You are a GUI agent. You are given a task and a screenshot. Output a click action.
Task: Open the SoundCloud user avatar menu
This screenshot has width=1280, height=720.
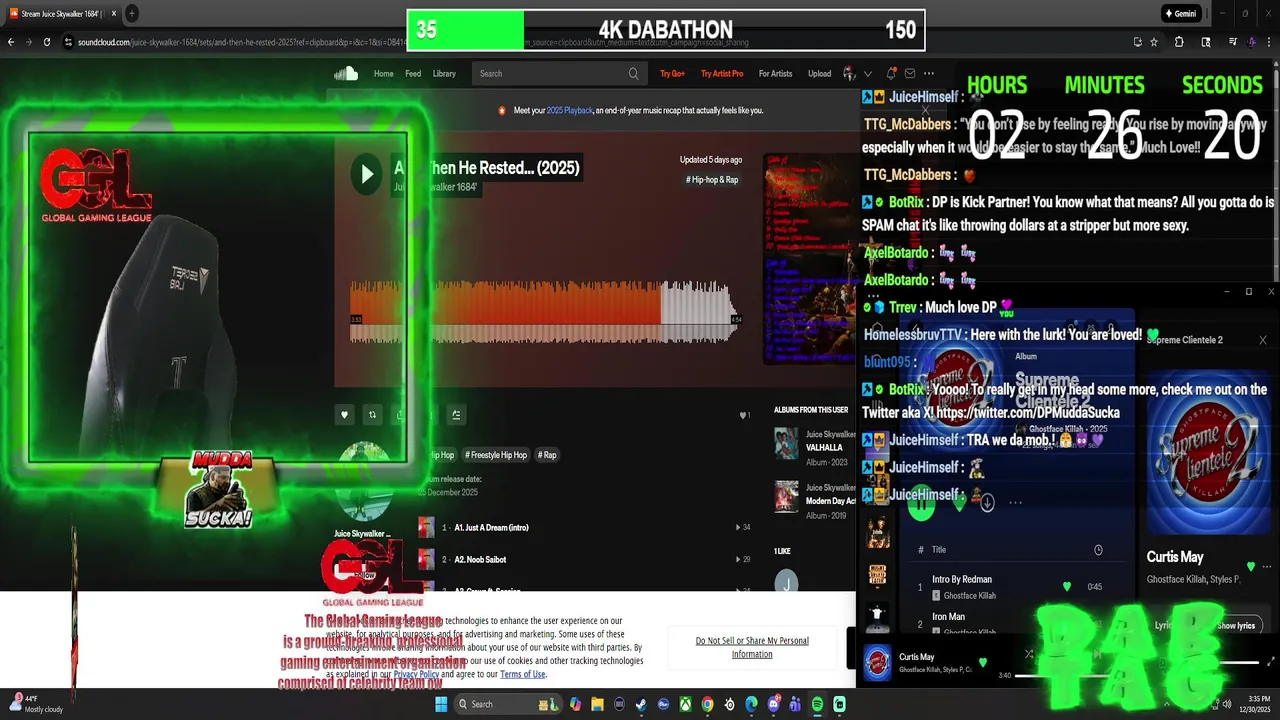[x=849, y=73]
